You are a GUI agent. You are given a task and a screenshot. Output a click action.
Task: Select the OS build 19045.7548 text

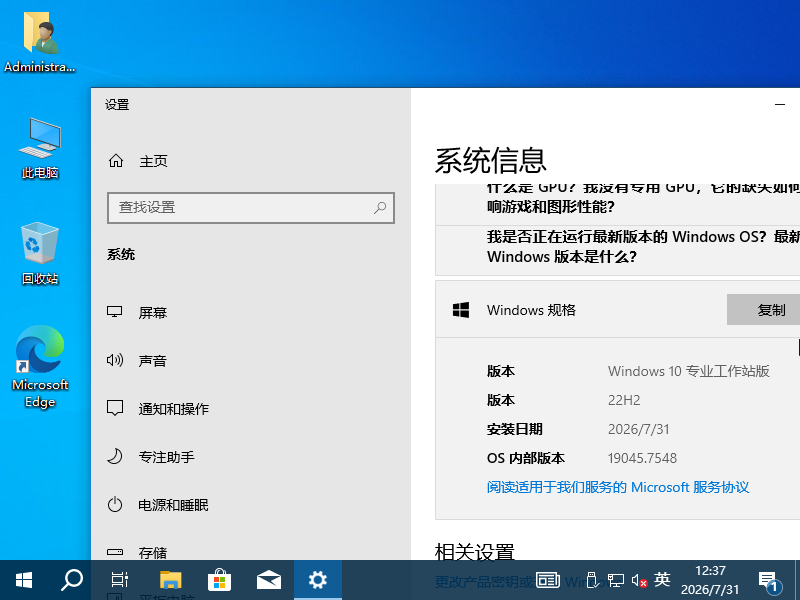(642, 458)
